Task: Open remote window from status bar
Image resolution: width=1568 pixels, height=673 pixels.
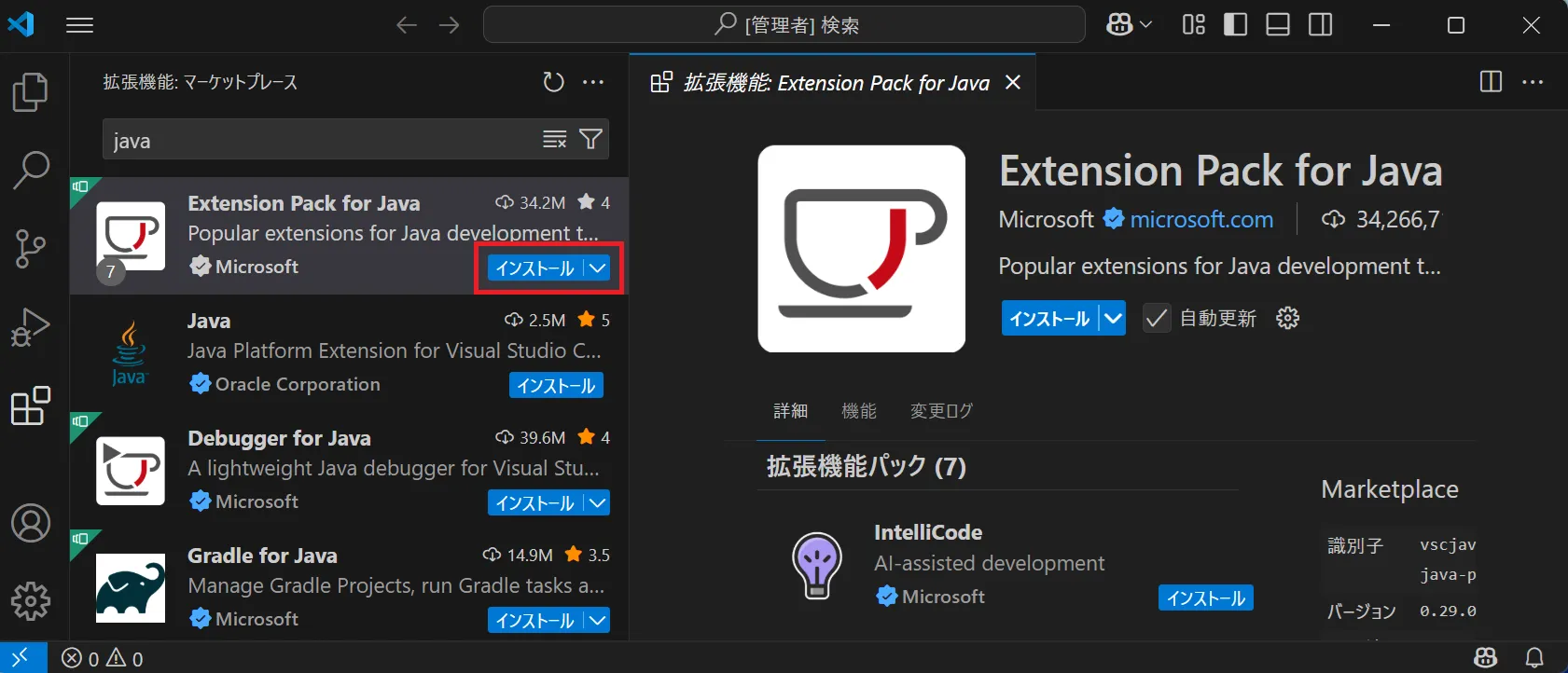Action: (23, 658)
